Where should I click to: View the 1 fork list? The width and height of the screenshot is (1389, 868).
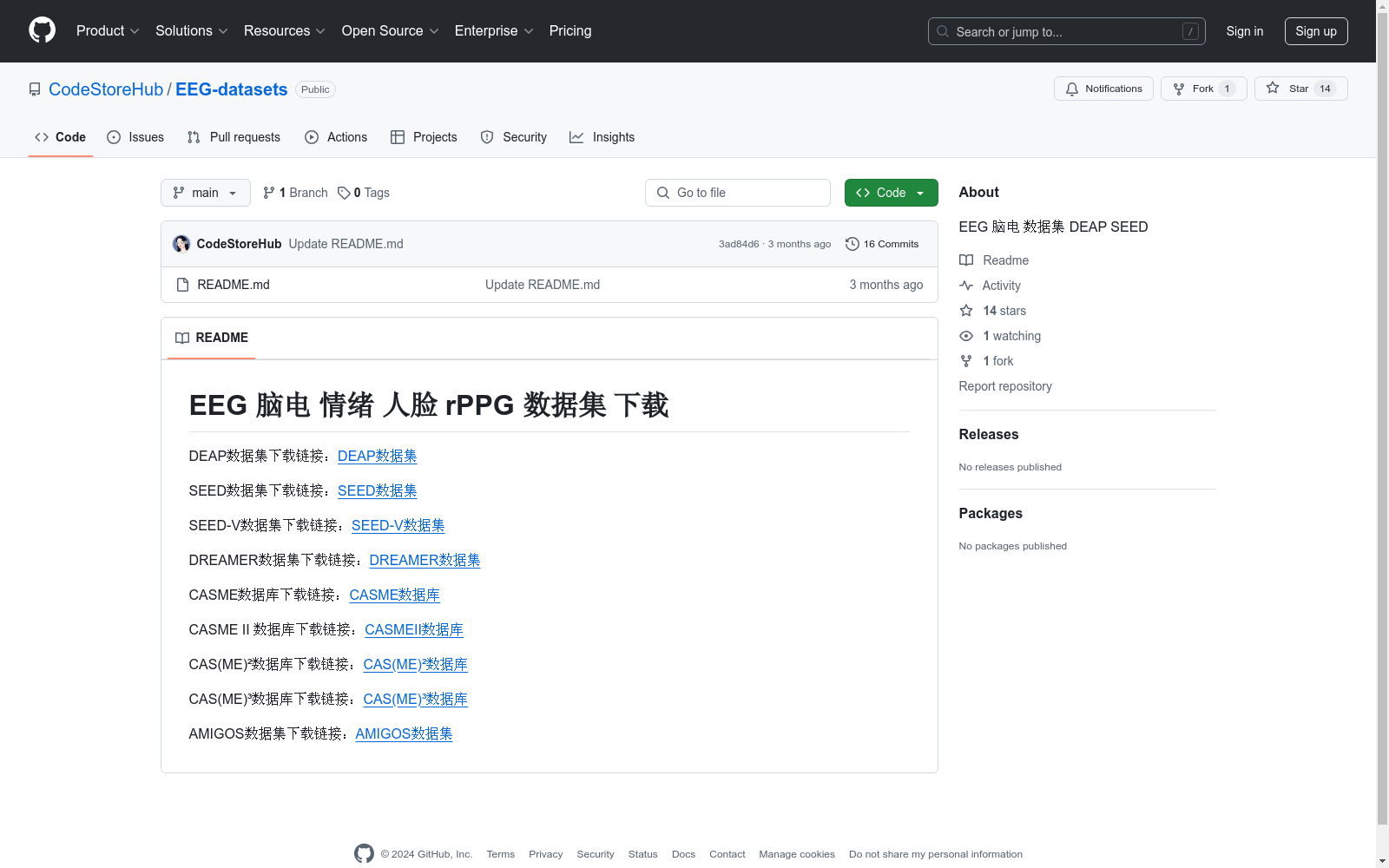[987, 361]
